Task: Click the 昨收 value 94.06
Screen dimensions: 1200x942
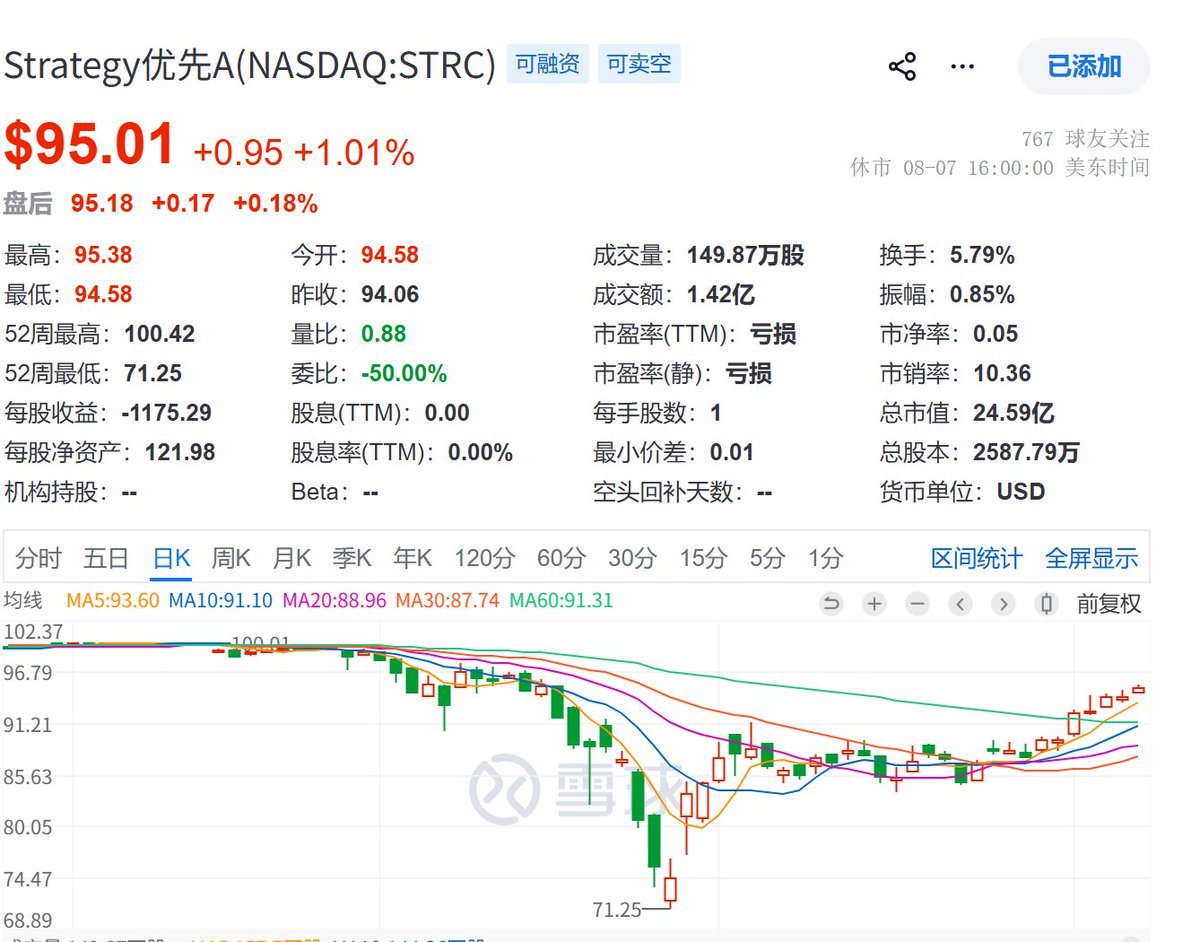Action: click(x=390, y=295)
